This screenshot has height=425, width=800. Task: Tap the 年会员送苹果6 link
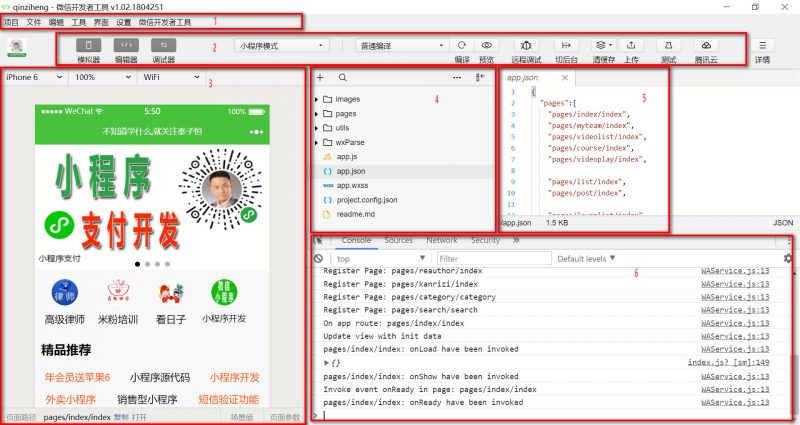click(78, 378)
